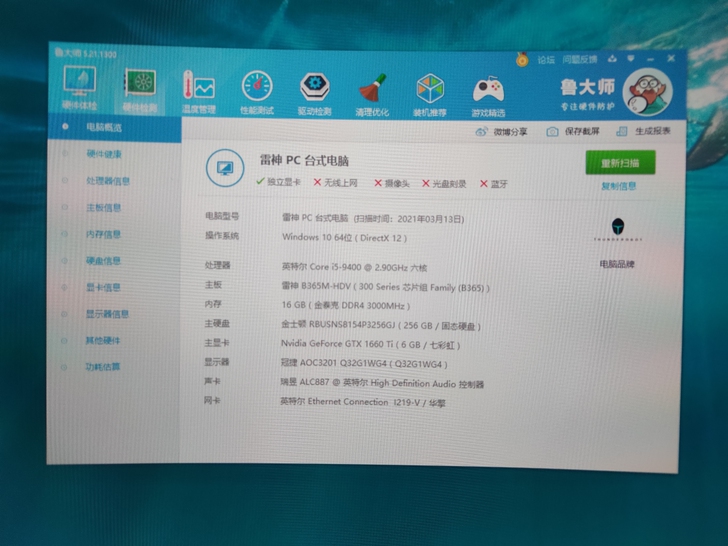728x546 pixels.
Task: Click the Ethernet Connection I219-V value
Action: click(363, 402)
